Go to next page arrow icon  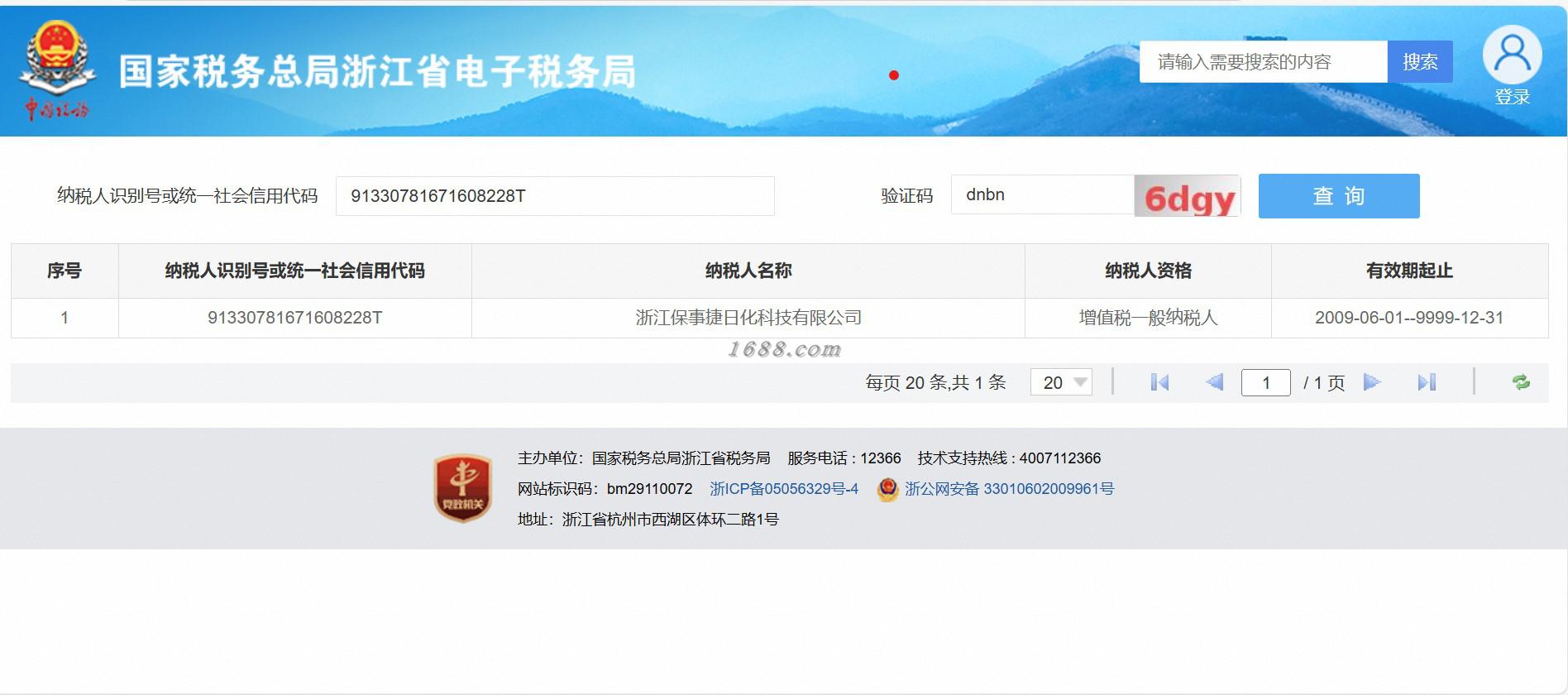(1372, 382)
